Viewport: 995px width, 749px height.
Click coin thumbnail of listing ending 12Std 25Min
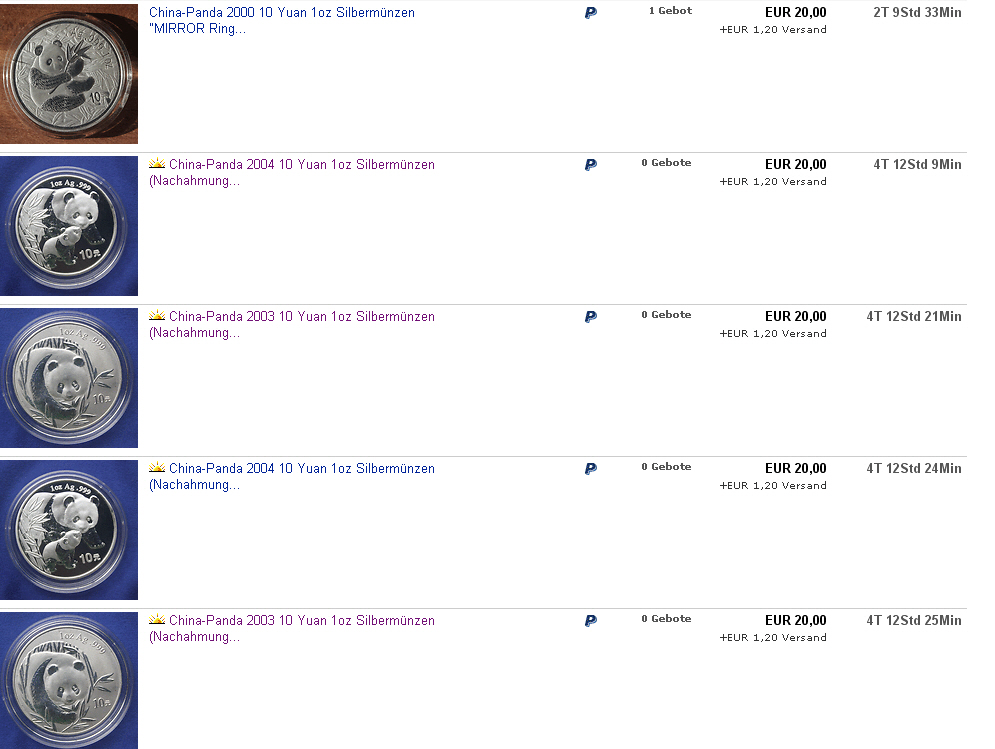[x=69, y=681]
